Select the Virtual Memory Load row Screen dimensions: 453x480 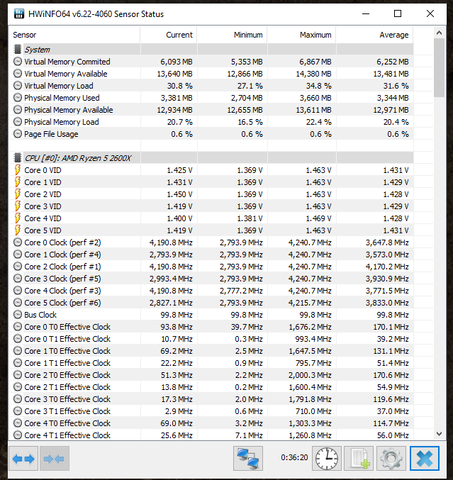[x=211, y=86]
